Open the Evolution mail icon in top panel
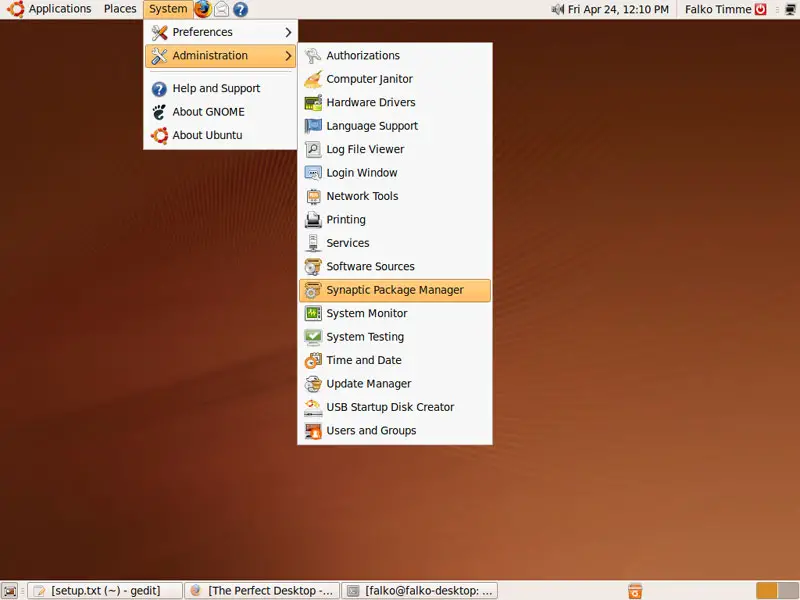The width and height of the screenshot is (800, 600). click(x=221, y=9)
